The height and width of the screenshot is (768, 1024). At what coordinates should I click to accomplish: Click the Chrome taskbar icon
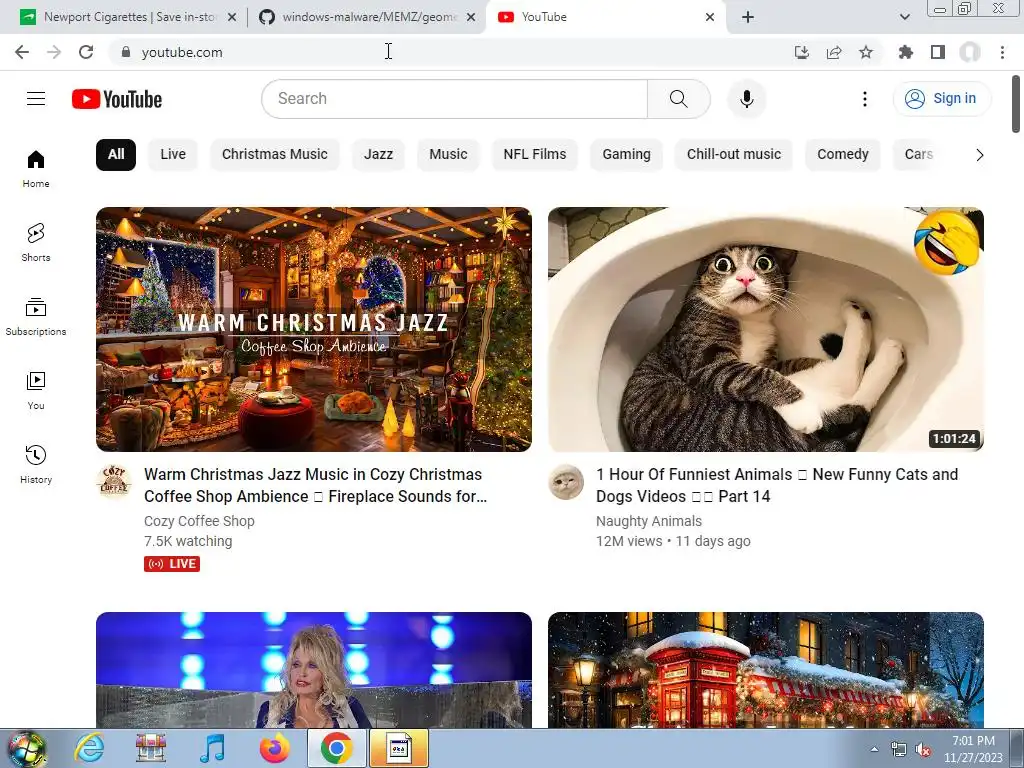point(336,748)
